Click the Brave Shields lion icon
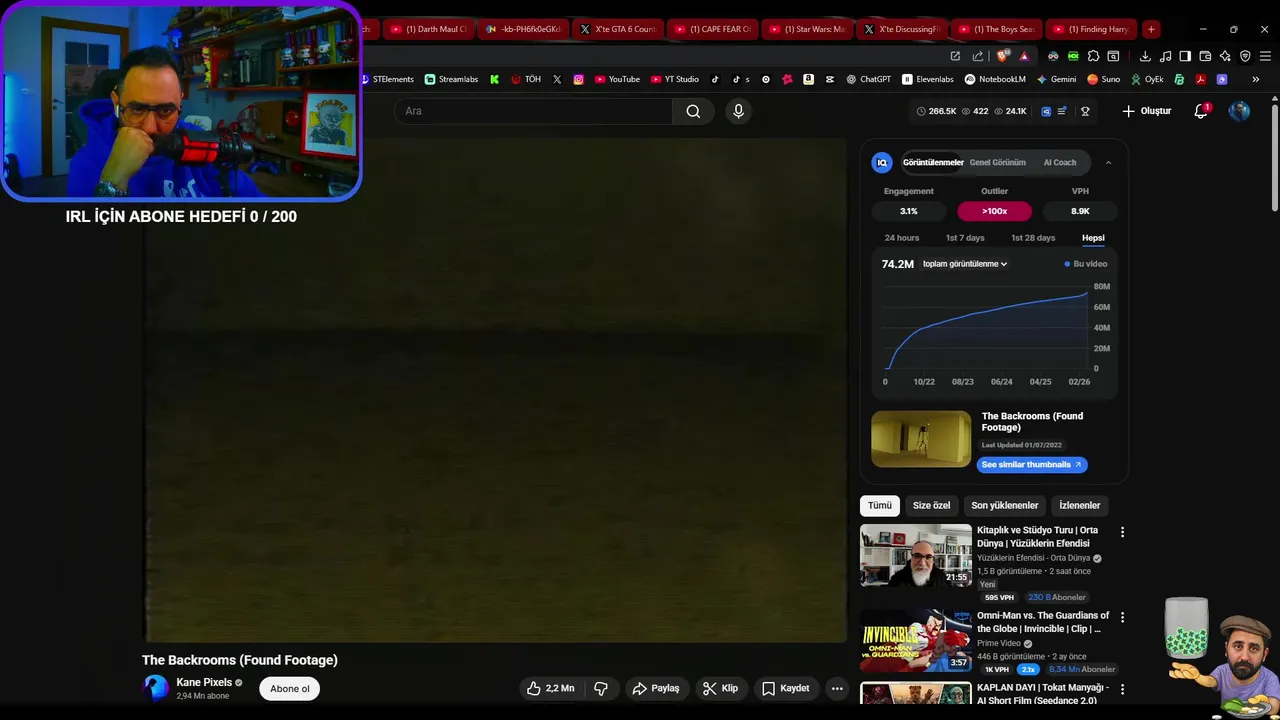1280x720 pixels. (1002, 56)
